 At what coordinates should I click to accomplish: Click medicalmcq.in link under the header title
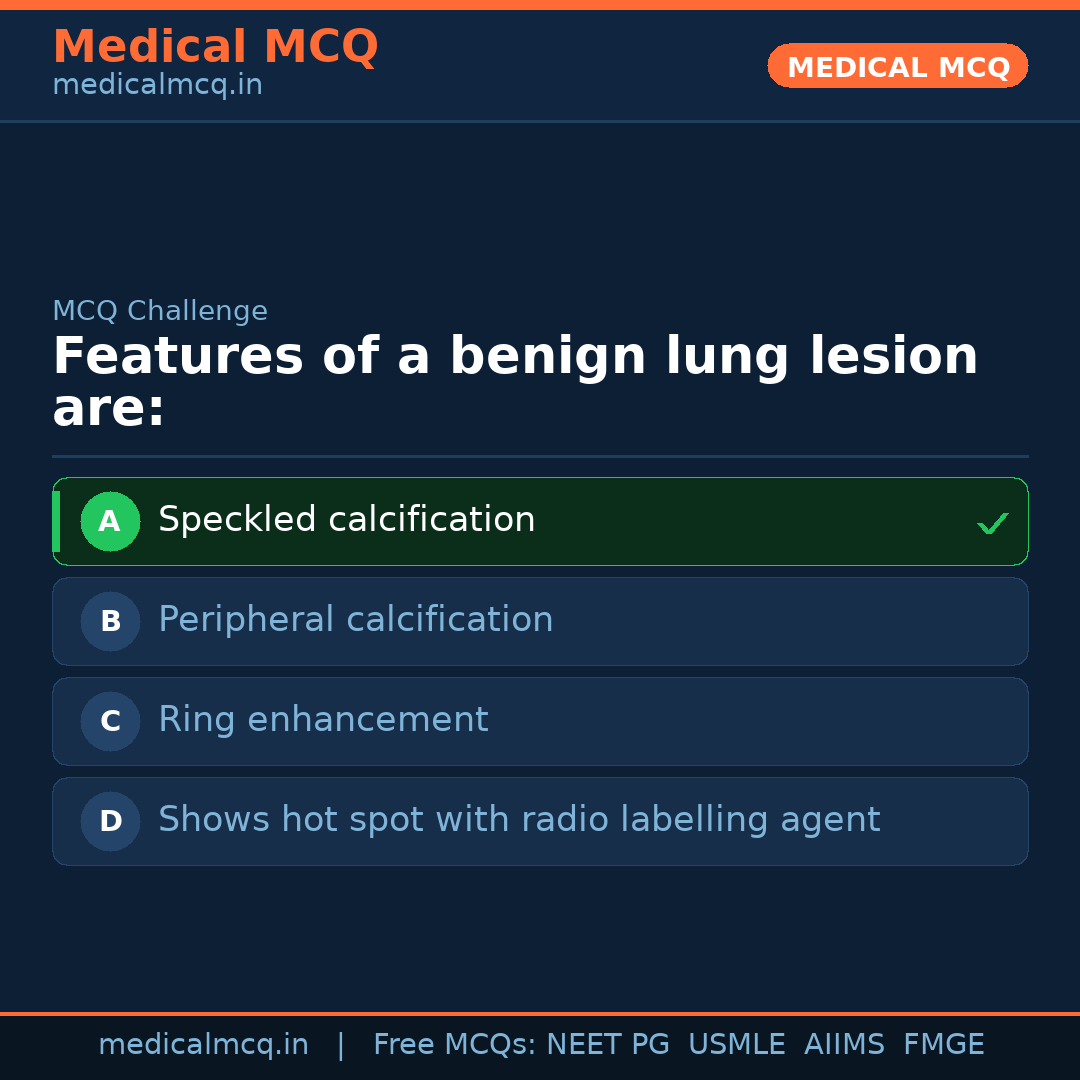[x=157, y=85]
